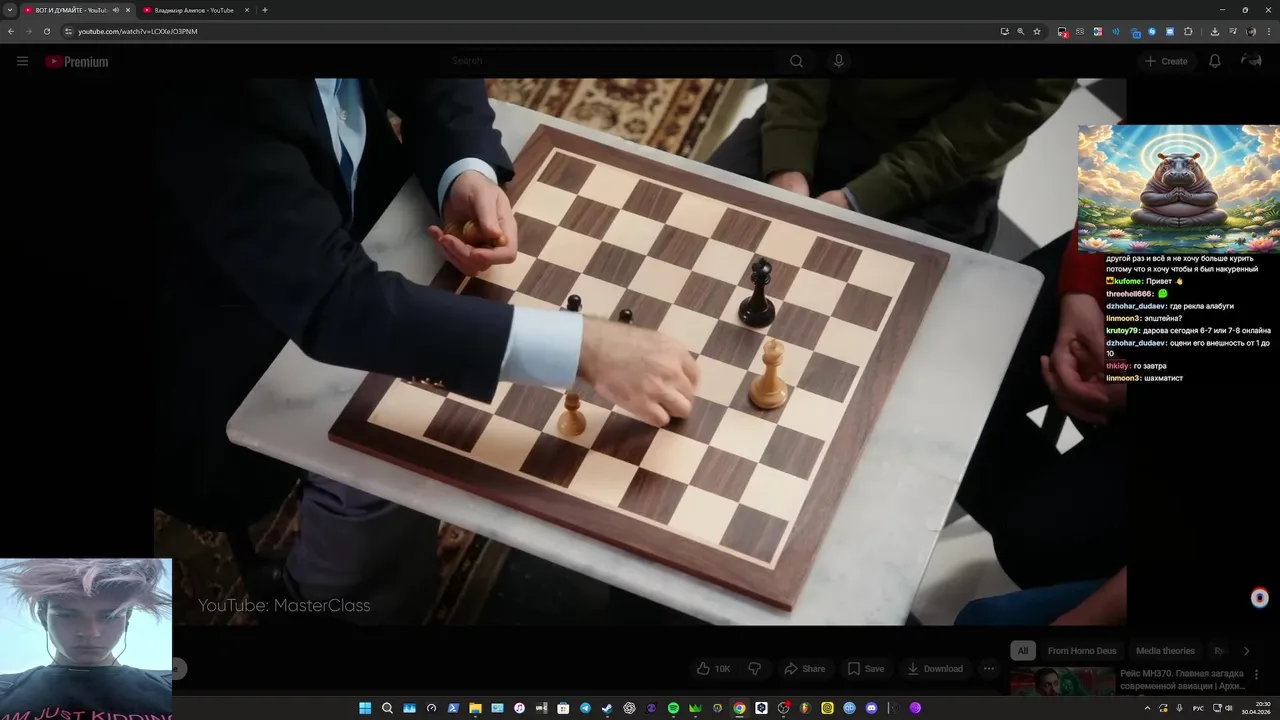This screenshot has width=1280, height=720.
Task: Open clock and date 20:30
Action: pyautogui.click(x=1255, y=708)
